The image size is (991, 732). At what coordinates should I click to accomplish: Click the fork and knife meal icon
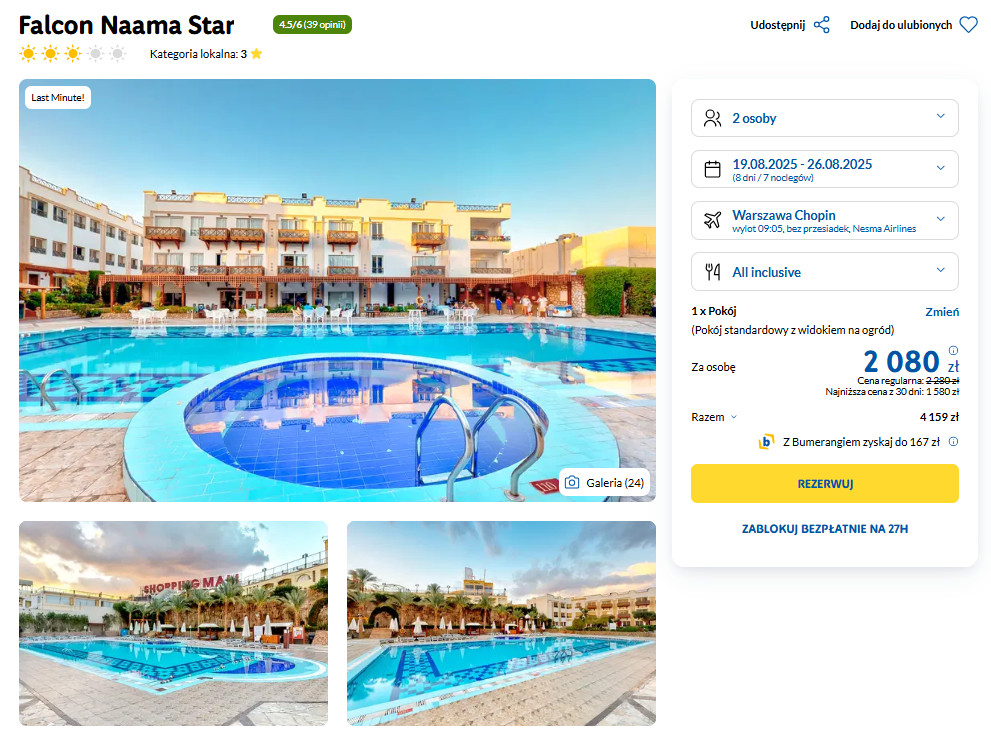pyautogui.click(x=712, y=272)
